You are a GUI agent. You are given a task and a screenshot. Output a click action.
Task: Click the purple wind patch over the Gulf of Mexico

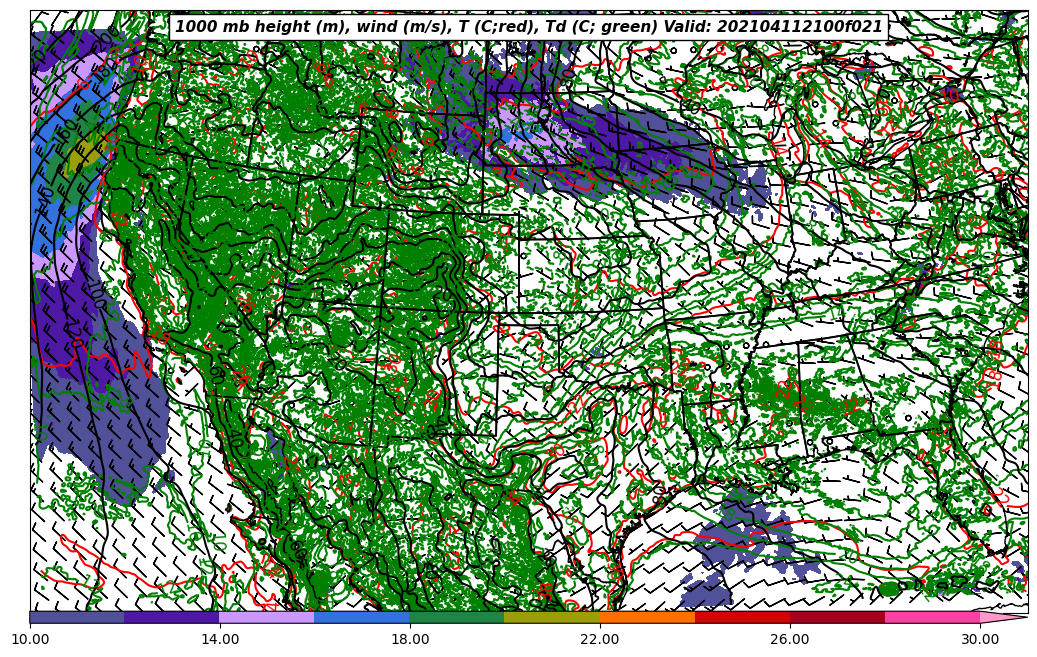click(x=740, y=545)
